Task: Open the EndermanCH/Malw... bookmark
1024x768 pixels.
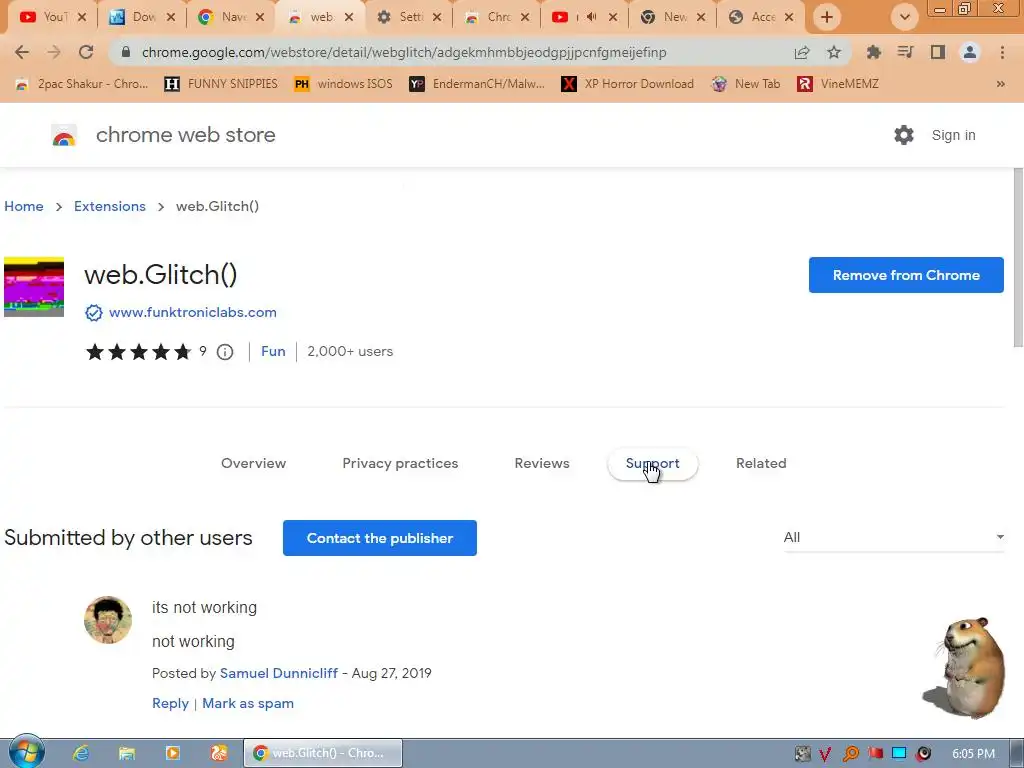Action: [477, 84]
